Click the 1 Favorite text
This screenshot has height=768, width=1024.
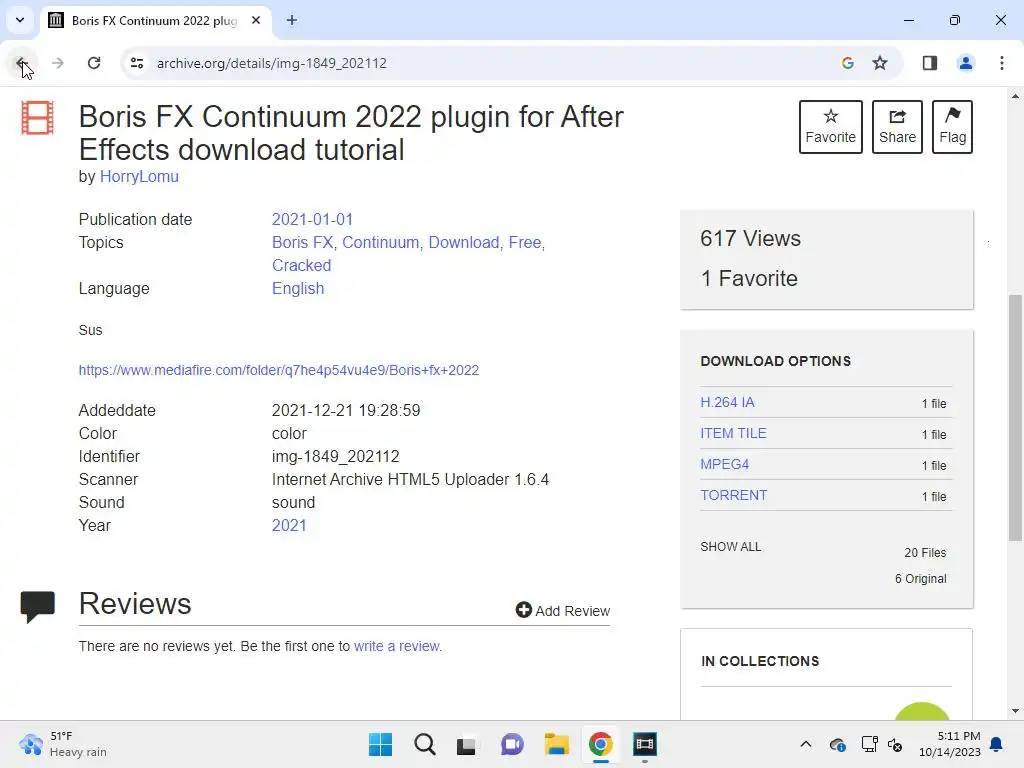click(x=749, y=279)
